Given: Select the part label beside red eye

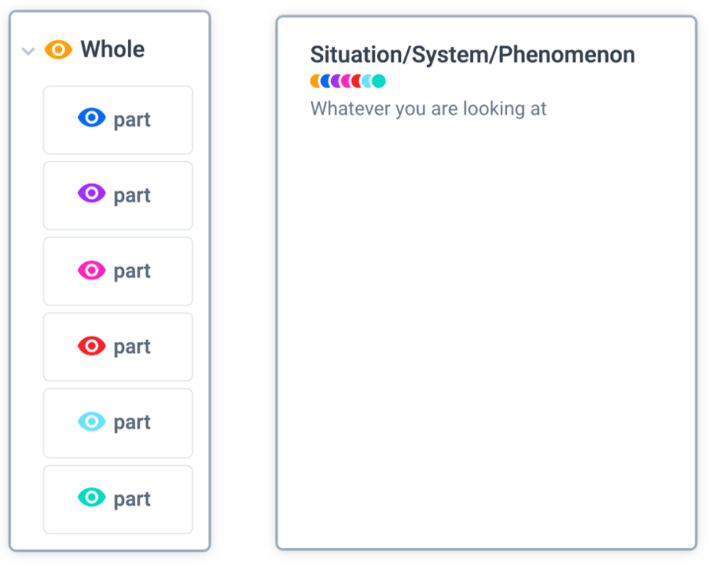Looking at the screenshot, I should pos(132,347).
